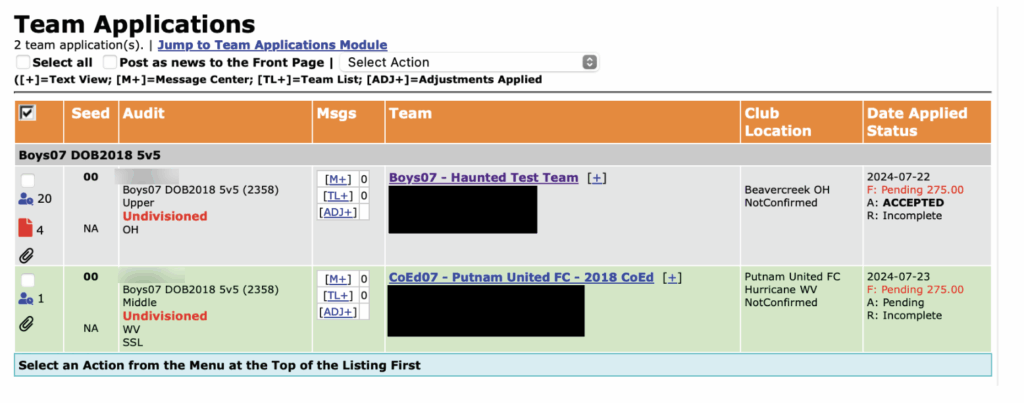Open ADJ+ adjustments for Haunted Test Team
The width and height of the screenshot is (1024, 403).
pos(338,212)
